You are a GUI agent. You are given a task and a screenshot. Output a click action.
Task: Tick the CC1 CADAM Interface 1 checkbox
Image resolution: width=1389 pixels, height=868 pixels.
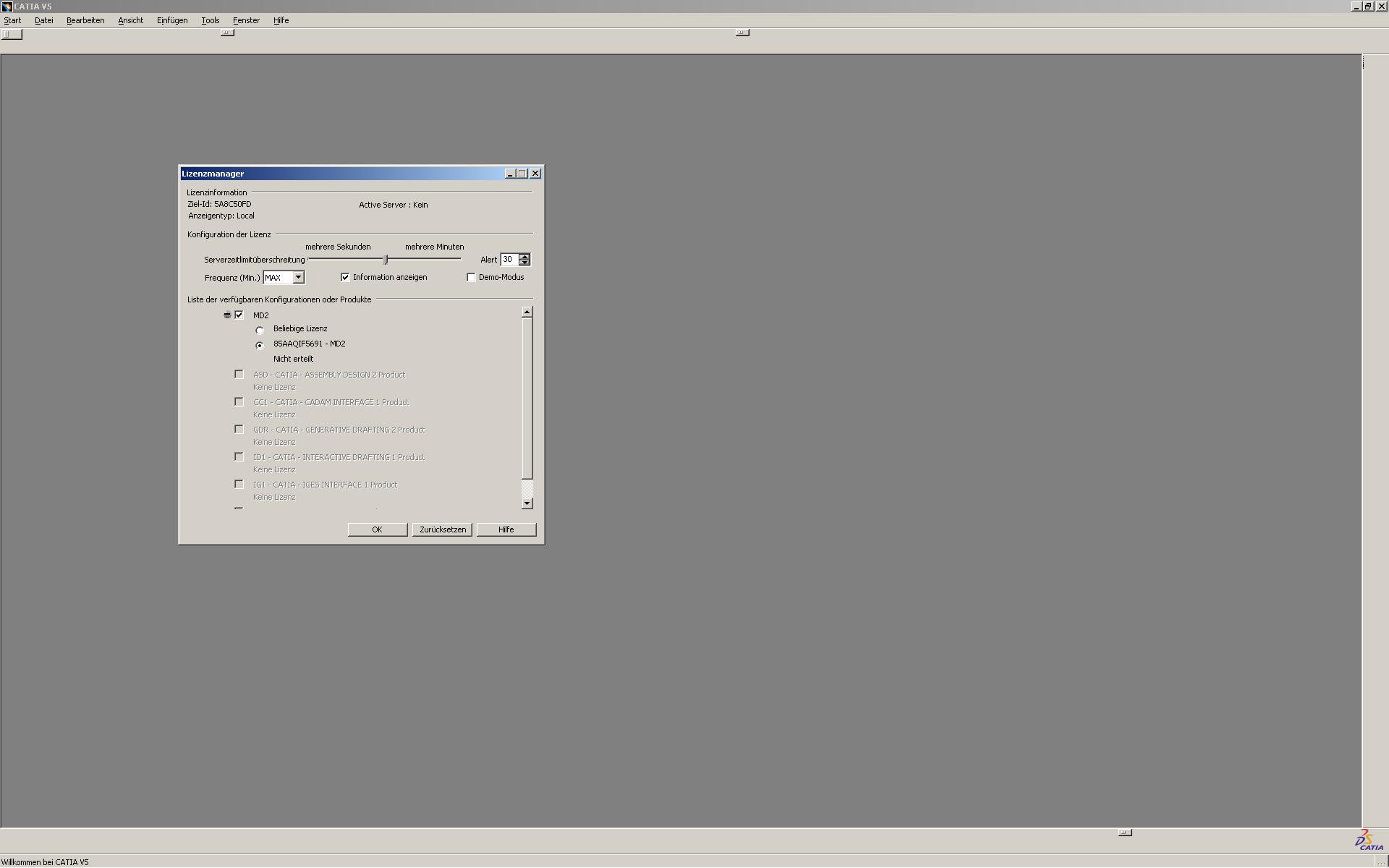[239, 401]
